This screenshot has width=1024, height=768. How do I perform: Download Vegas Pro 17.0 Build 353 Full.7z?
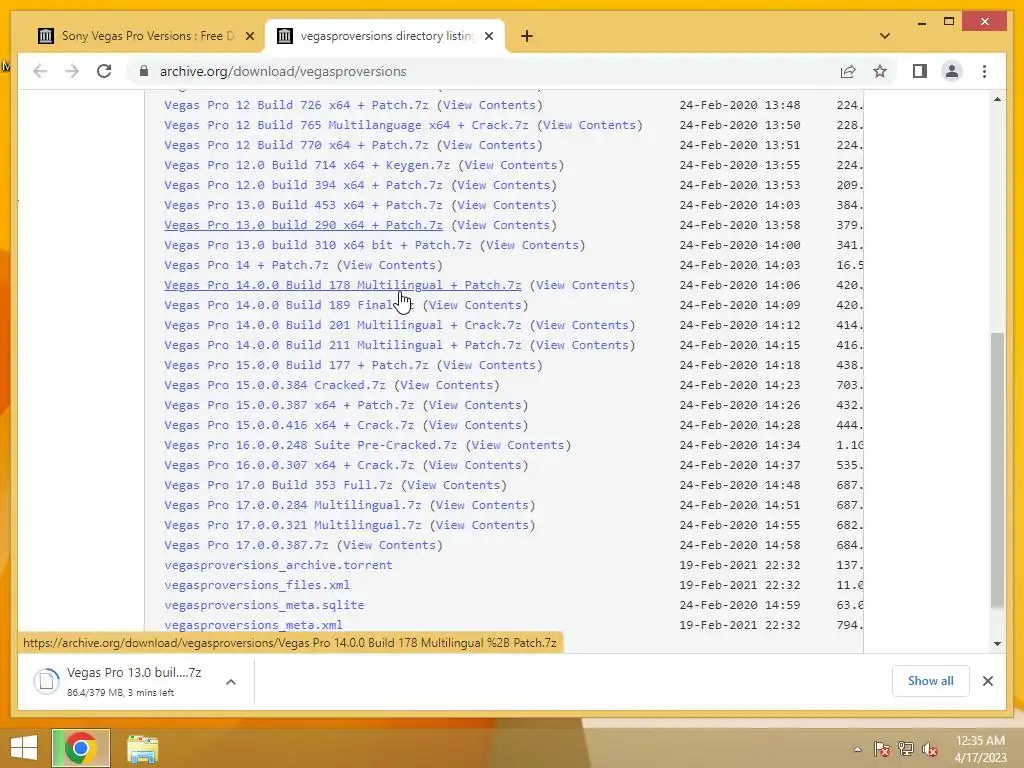click(279, 485)
